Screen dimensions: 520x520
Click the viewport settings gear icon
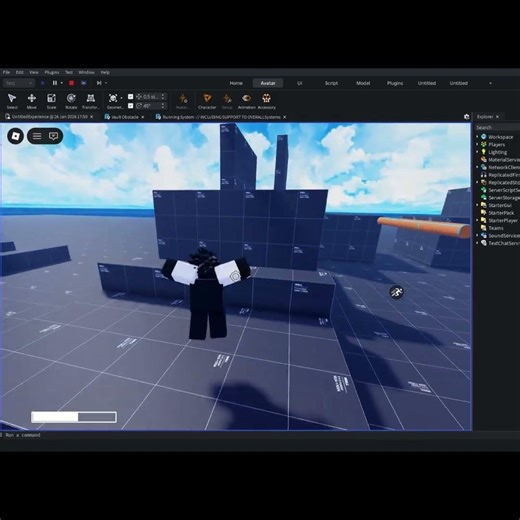[467, 117]
